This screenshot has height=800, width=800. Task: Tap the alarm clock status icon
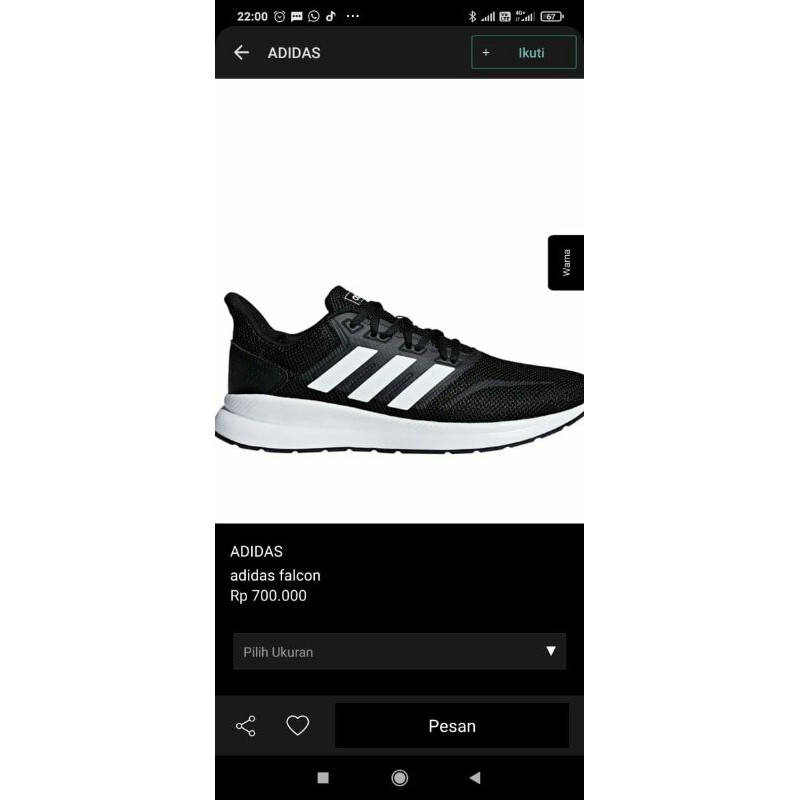tap(280, 17)
